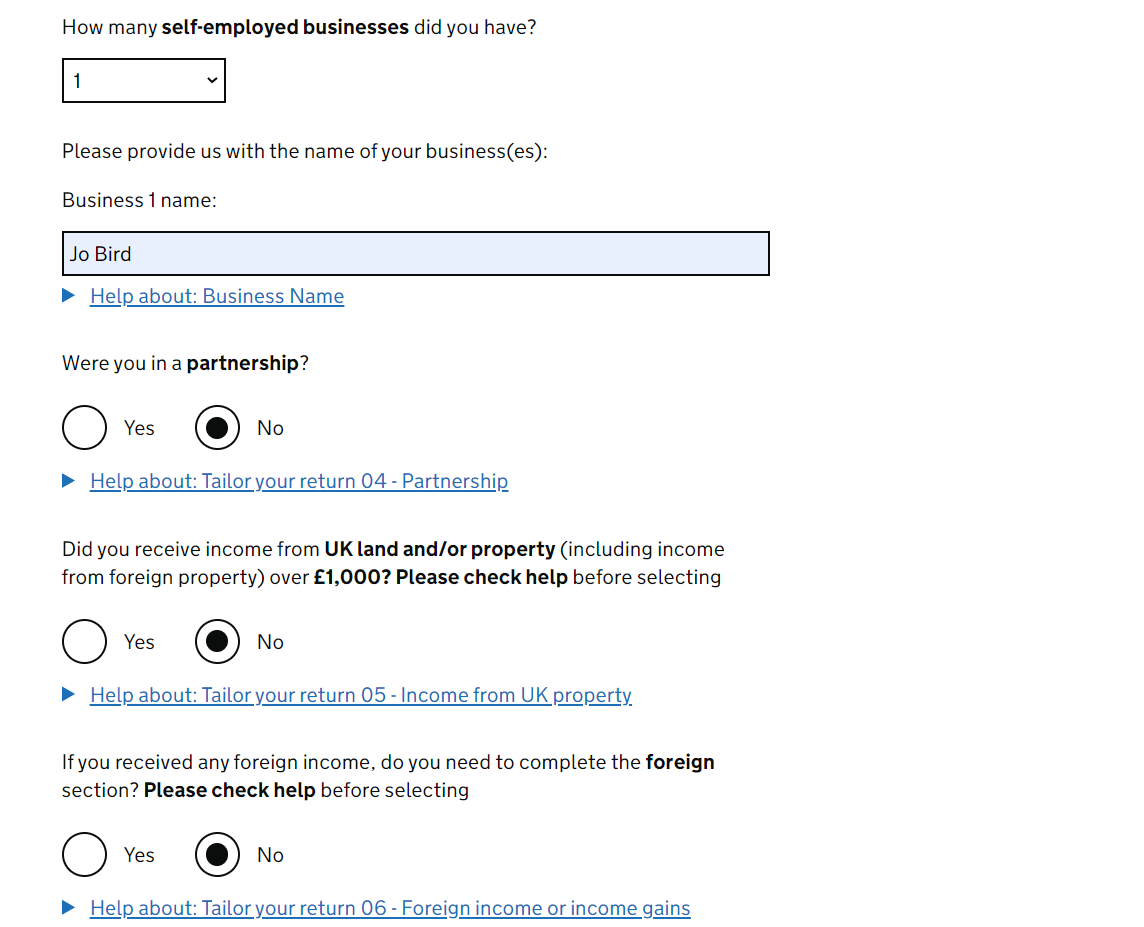Expand the Partnership help triangle
This screenshot has width=1144, height=927.
pos(69,481)
